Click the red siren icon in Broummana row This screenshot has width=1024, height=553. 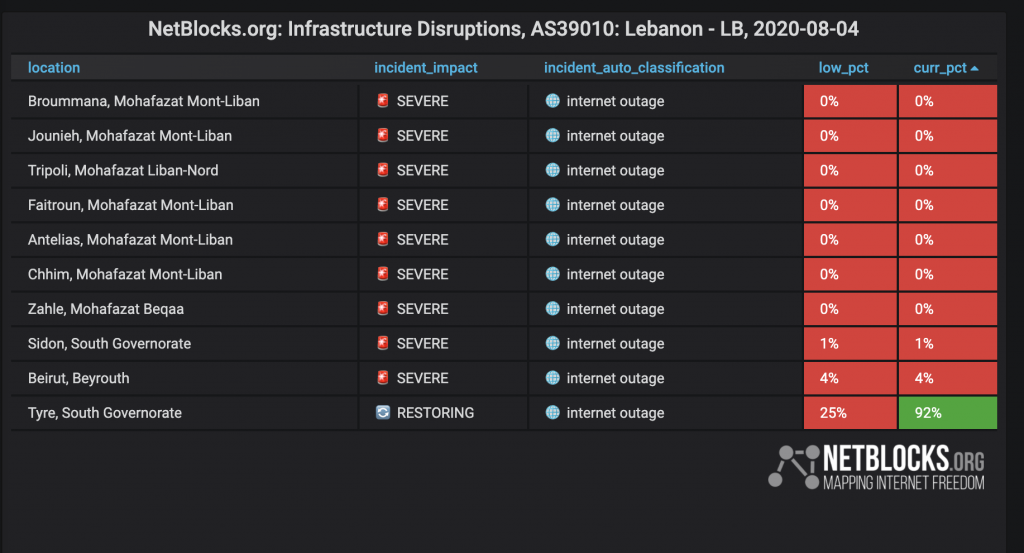[x=383, y=101]
